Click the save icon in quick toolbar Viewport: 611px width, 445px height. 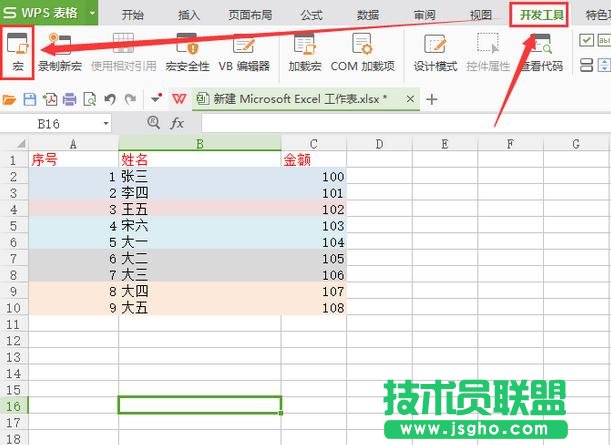point(30,99)
